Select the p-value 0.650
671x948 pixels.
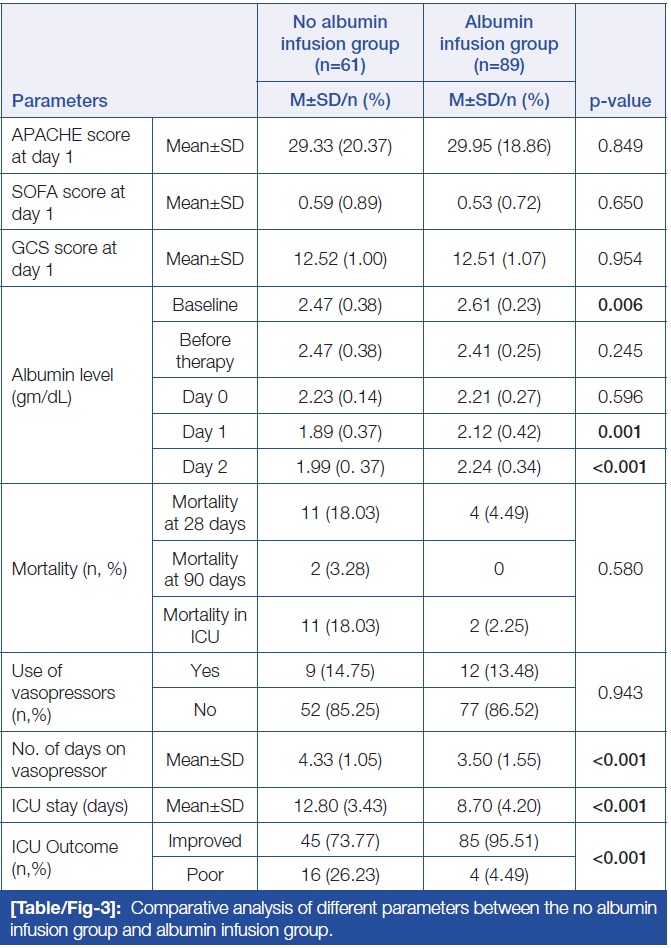tap(621, 204)
